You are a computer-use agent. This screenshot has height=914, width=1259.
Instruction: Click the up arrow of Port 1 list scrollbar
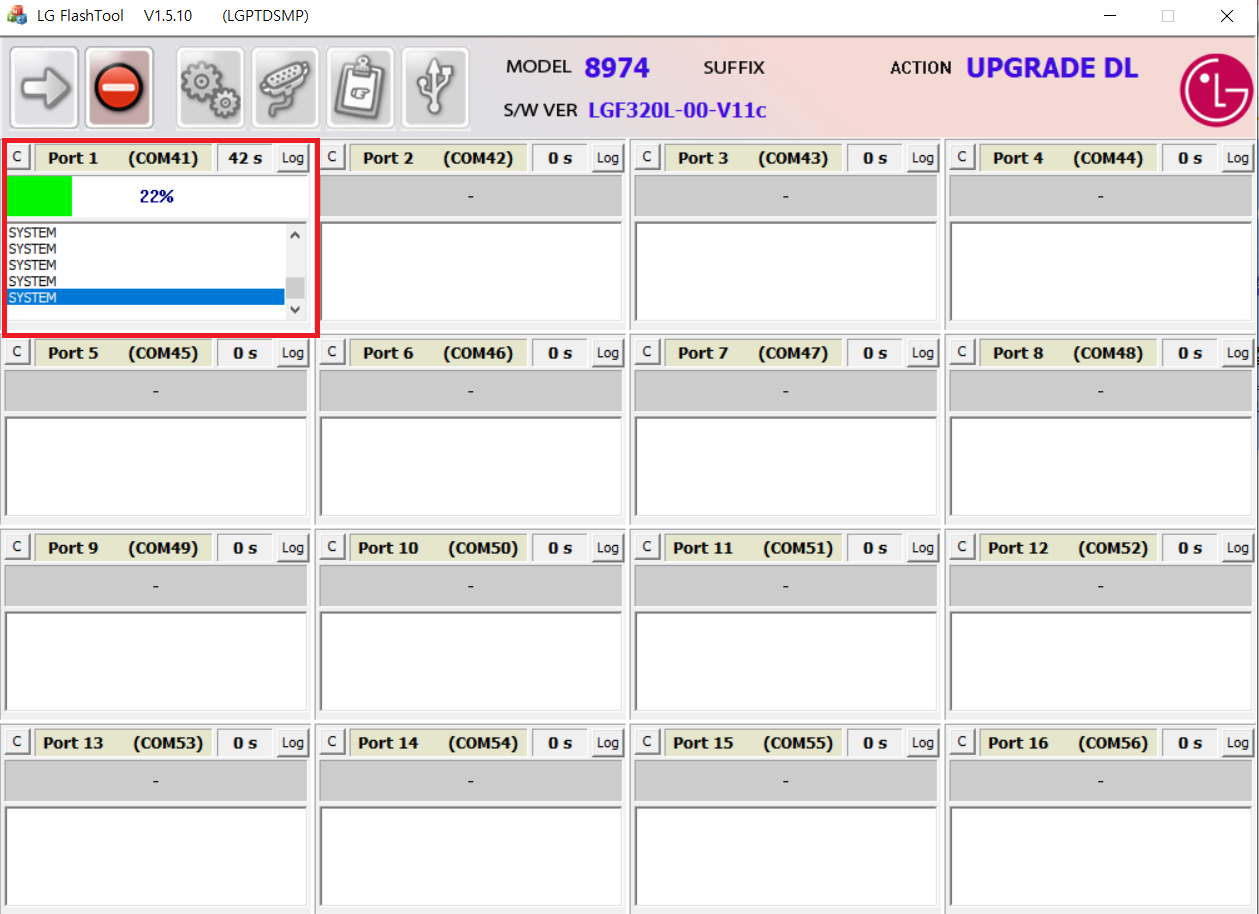point(295,235)
